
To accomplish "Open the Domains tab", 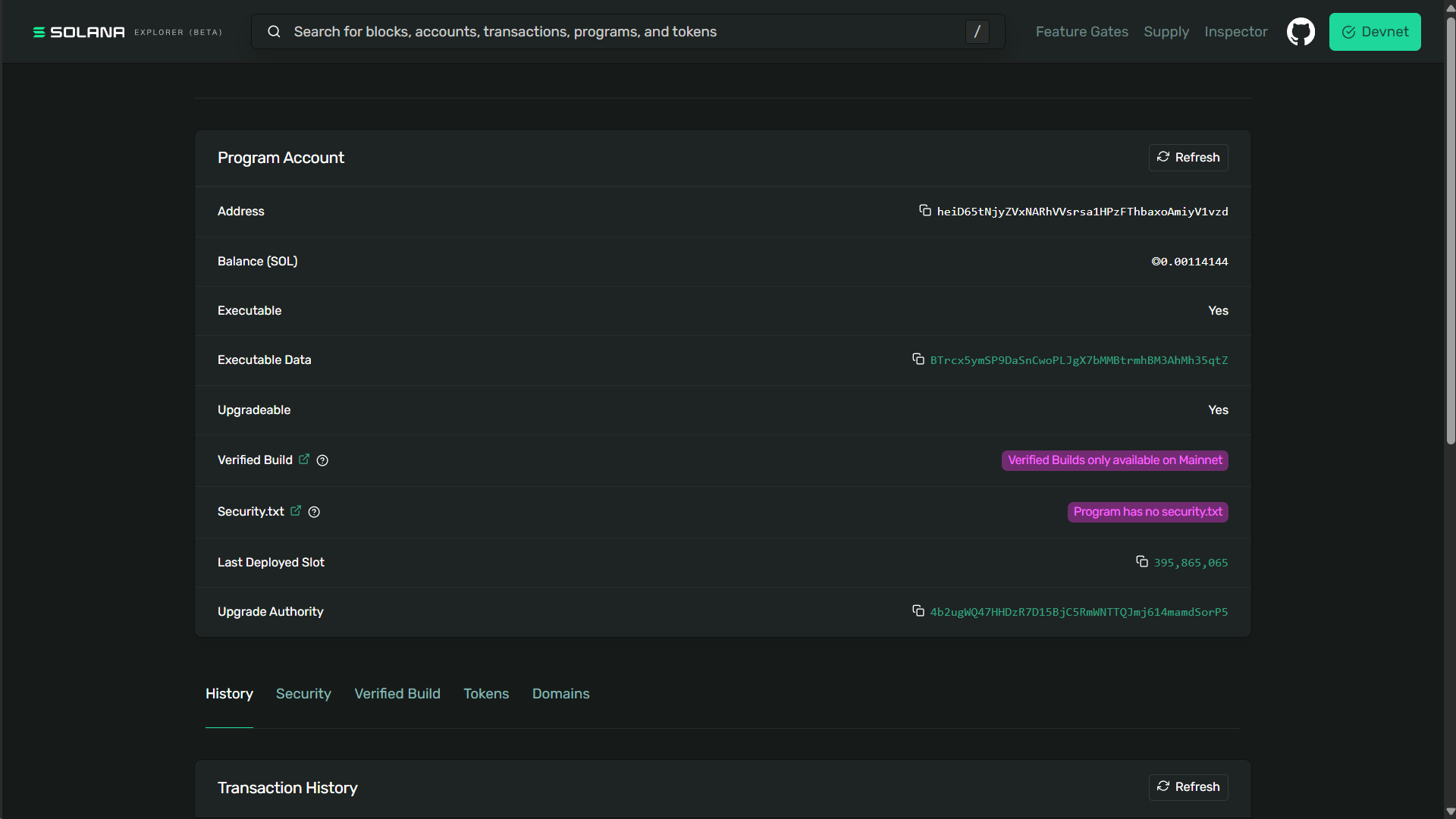I will [x=560, y=694].
